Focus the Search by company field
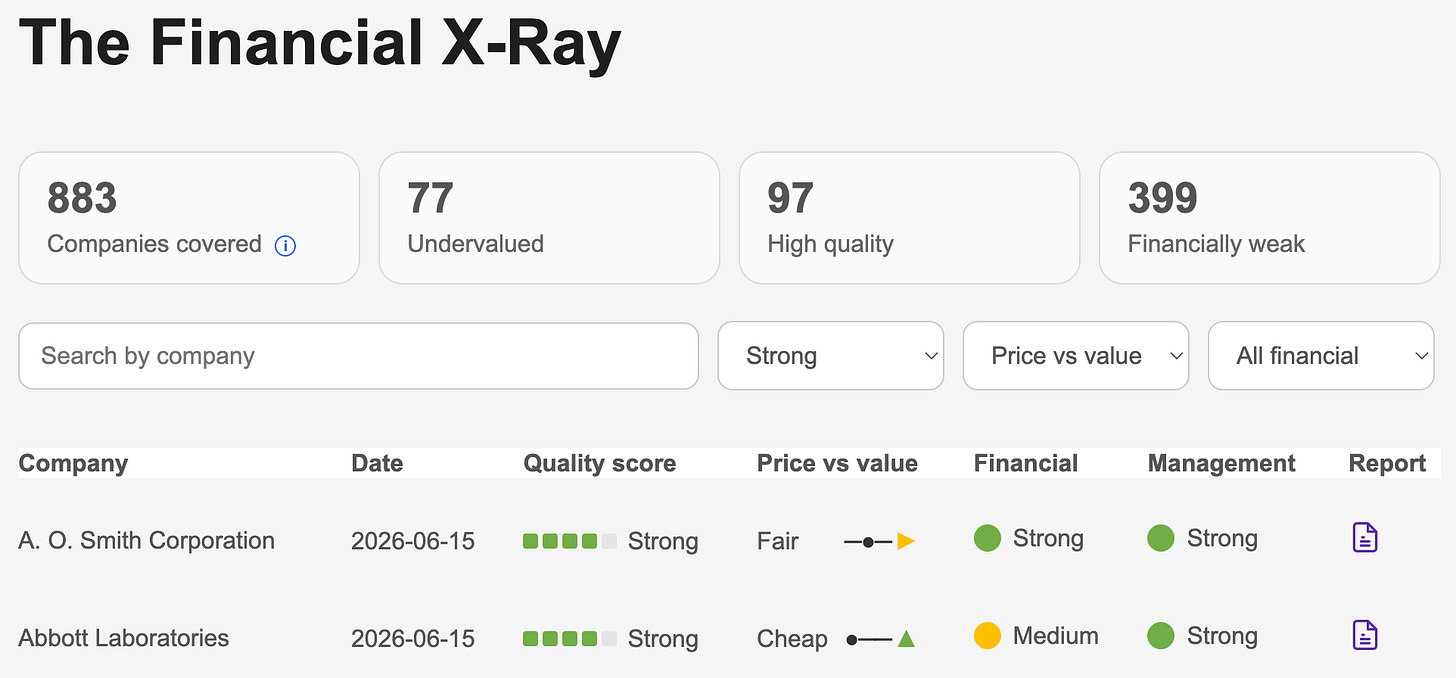Screen dimensions: 1456x678 (x=358, y=356)
